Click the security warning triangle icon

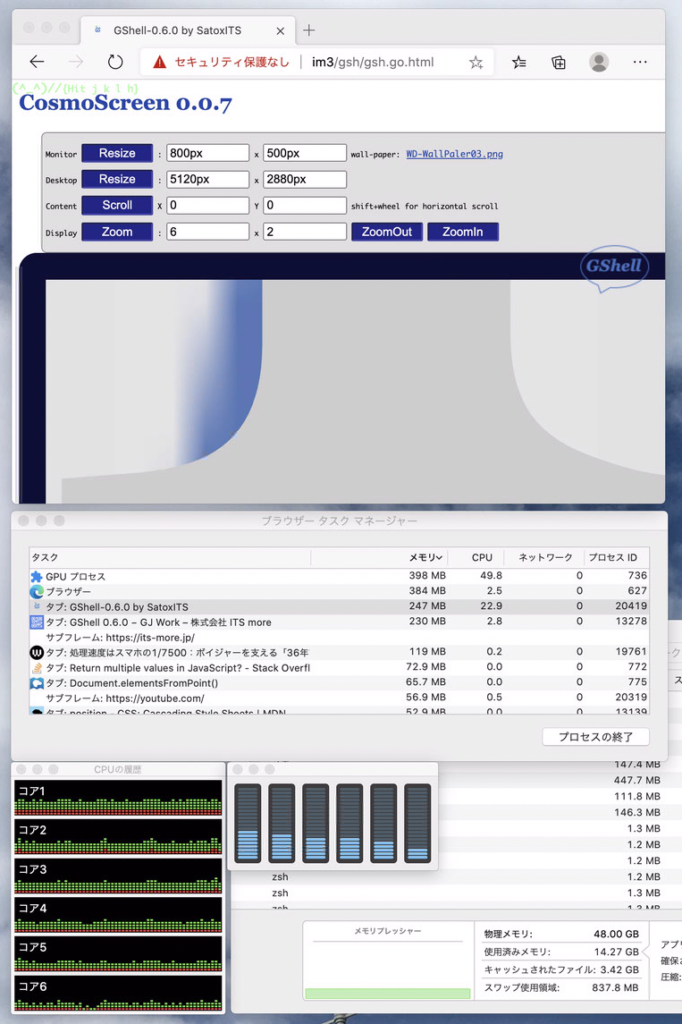(159, 62)
